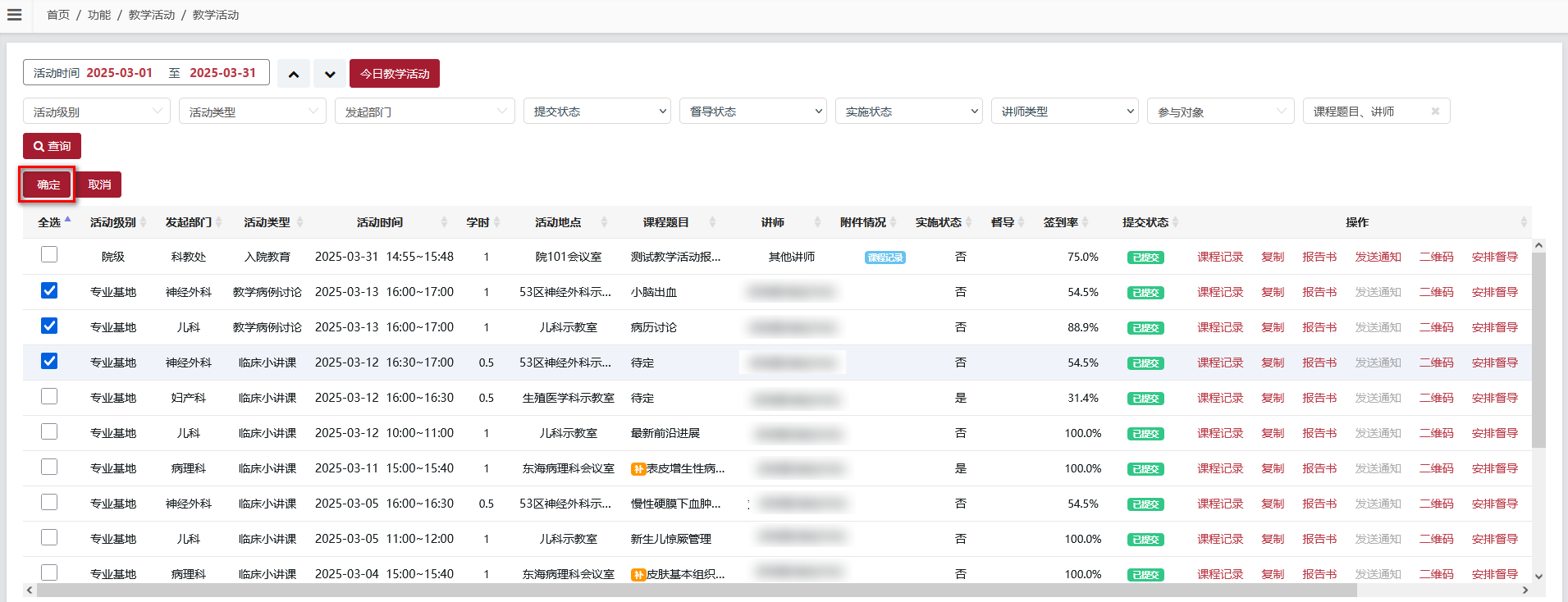
Task: Uncheck the 小脑出血 row checkbox
Action: [x=49, y=290]
